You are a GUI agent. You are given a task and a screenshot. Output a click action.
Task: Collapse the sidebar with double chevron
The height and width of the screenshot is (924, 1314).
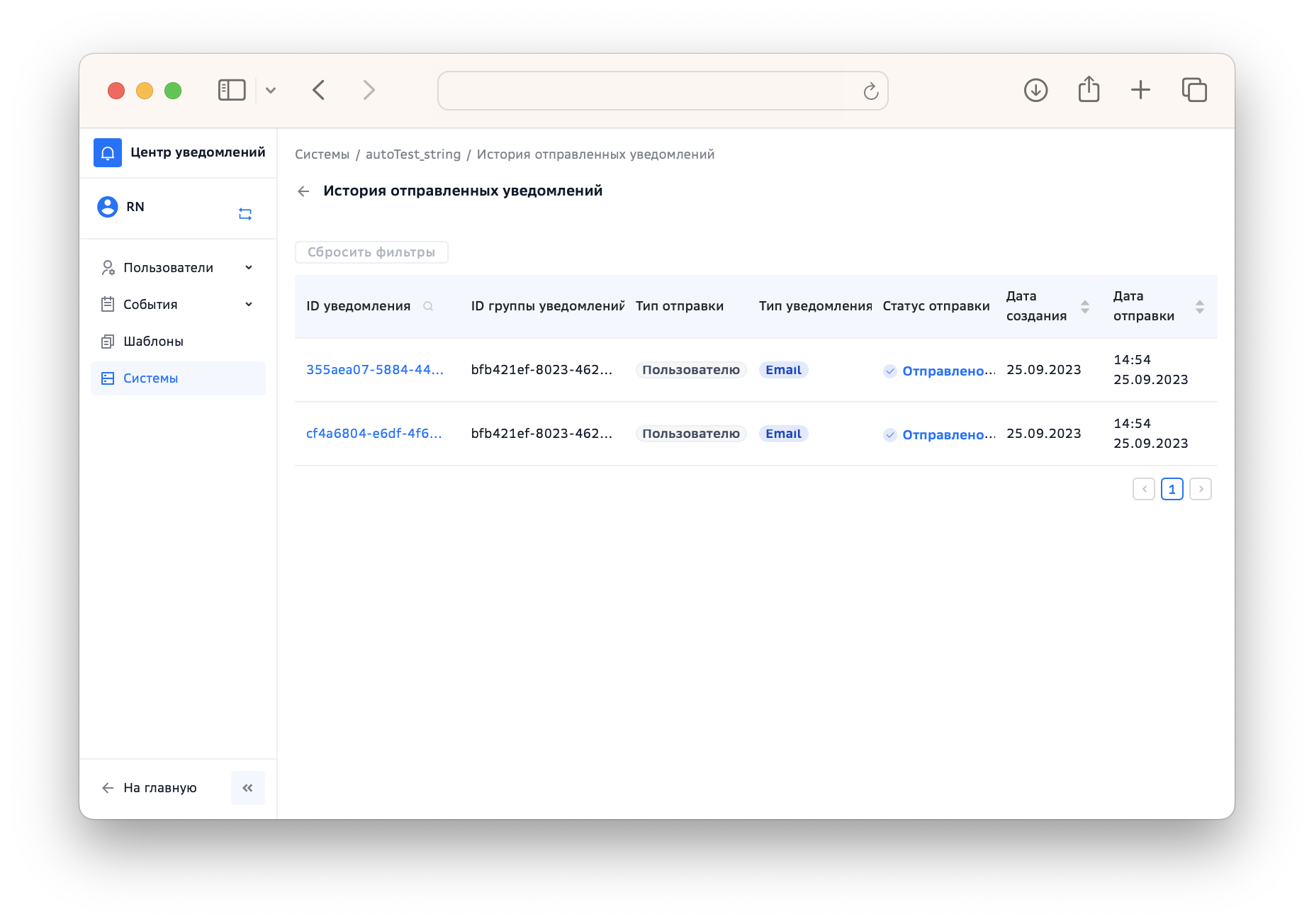248,788
